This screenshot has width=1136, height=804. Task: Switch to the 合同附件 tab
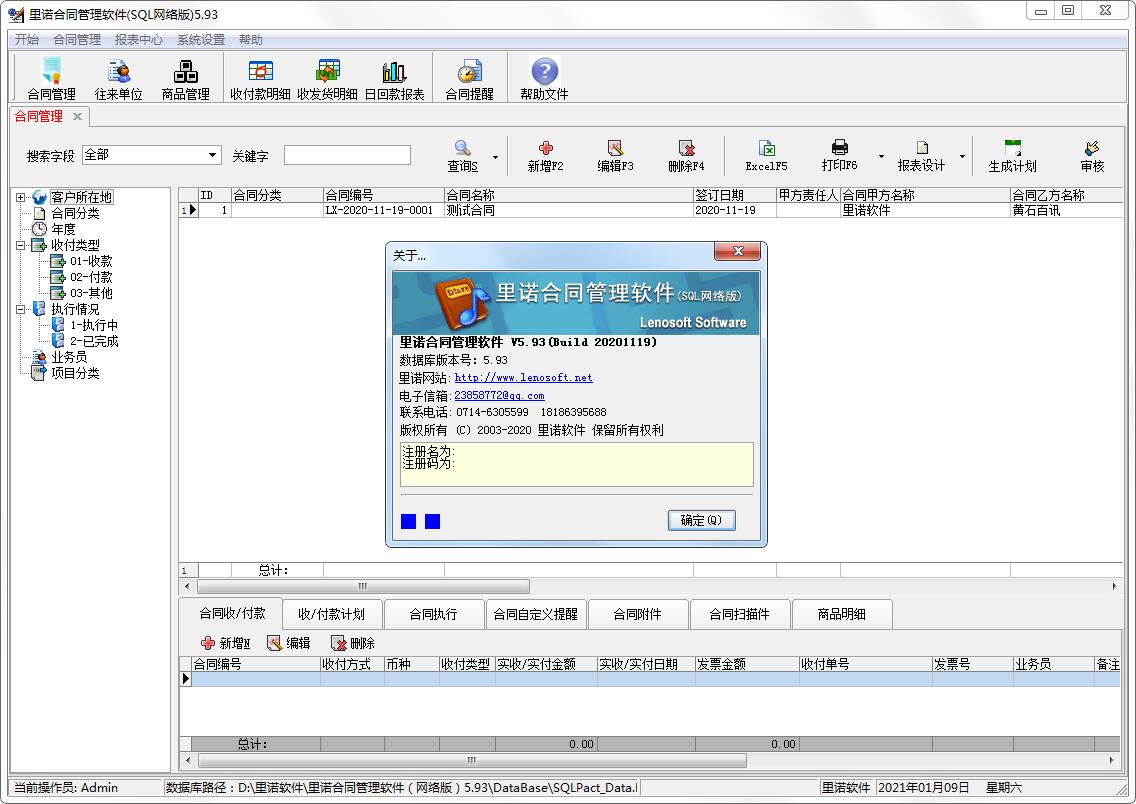[x=638, y=614]
